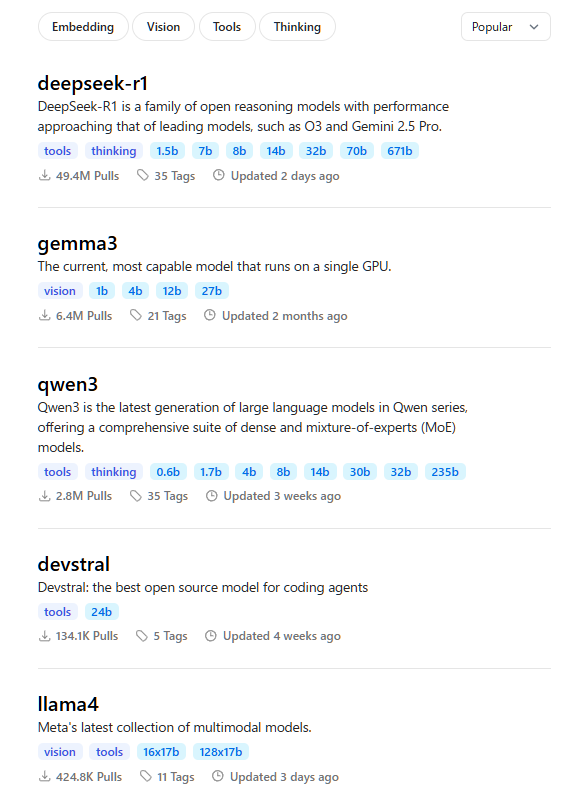Click the clock icon by Updated 3 weeks ago
The width and height of the screenshot is (563, 795).
click(212, 496)
